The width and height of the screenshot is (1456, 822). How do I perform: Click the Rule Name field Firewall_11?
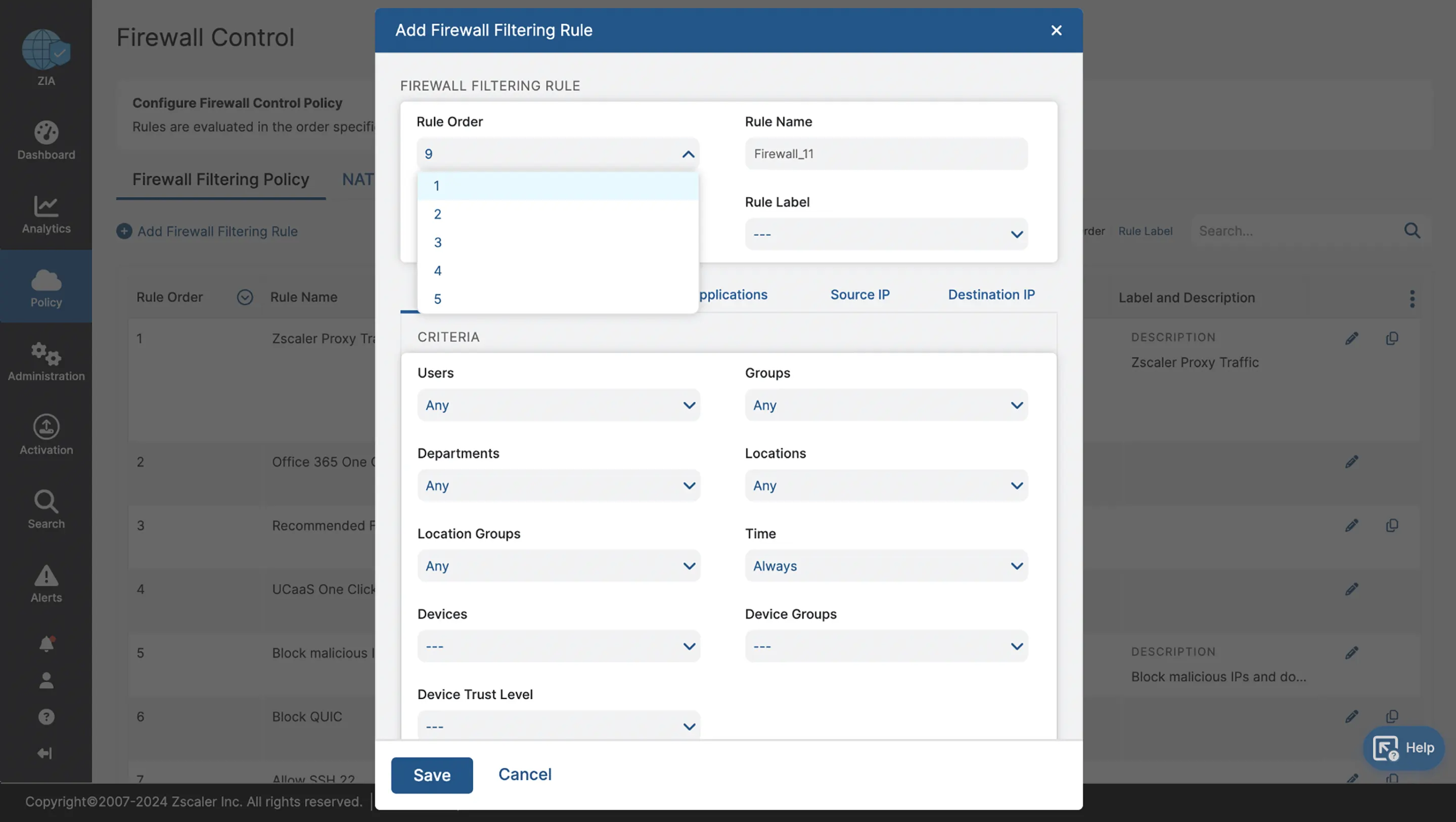coord(886,154)
